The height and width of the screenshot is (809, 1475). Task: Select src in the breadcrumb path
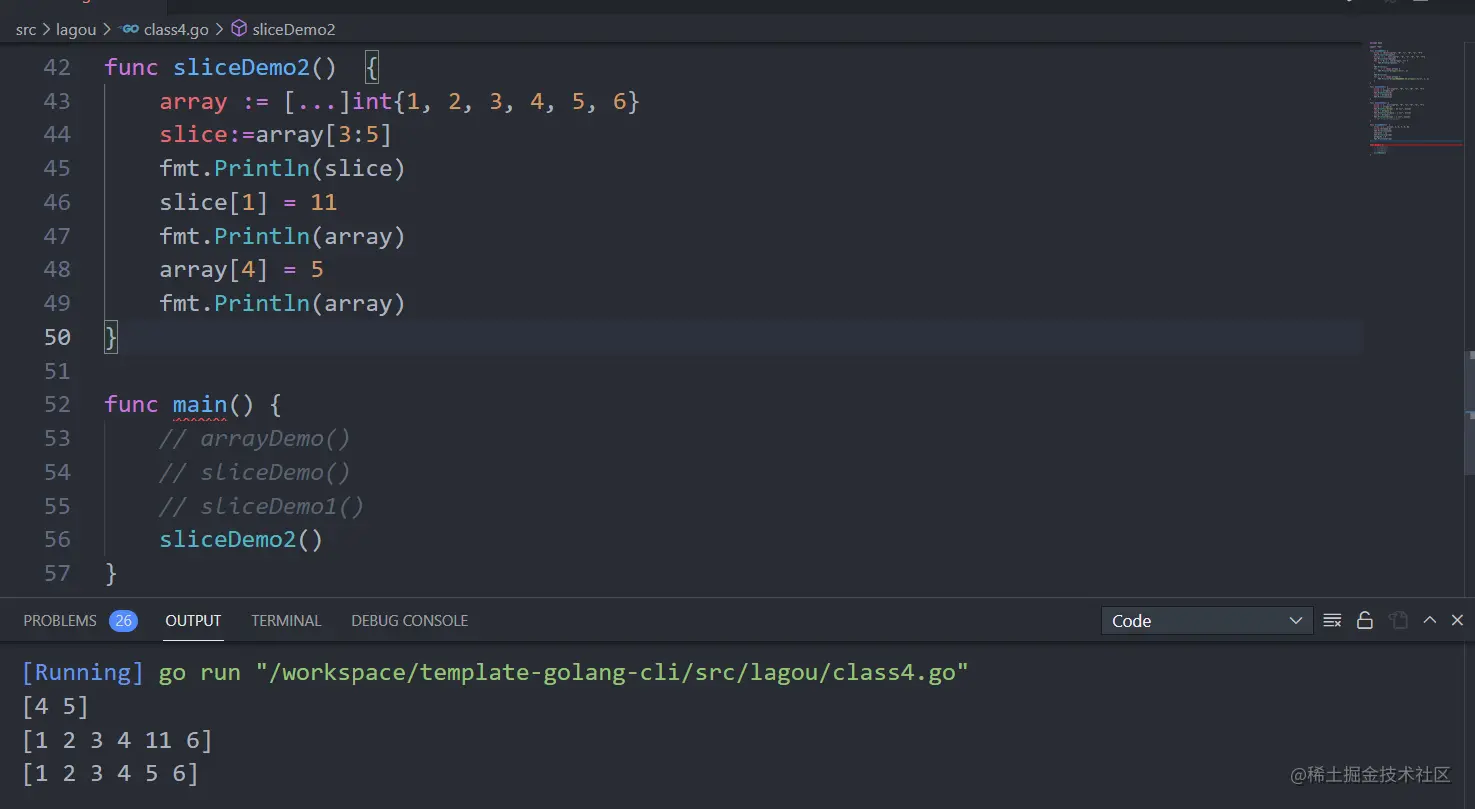pos(26,30)
